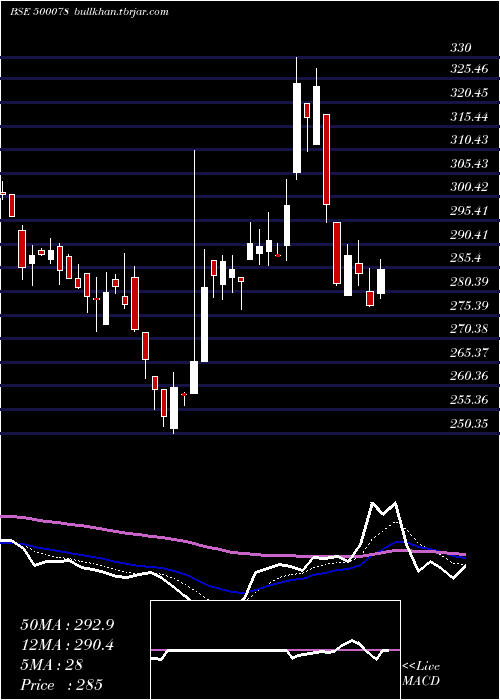Click the 330 price axis label
The image size is (500, 700).
pos(461,47)
